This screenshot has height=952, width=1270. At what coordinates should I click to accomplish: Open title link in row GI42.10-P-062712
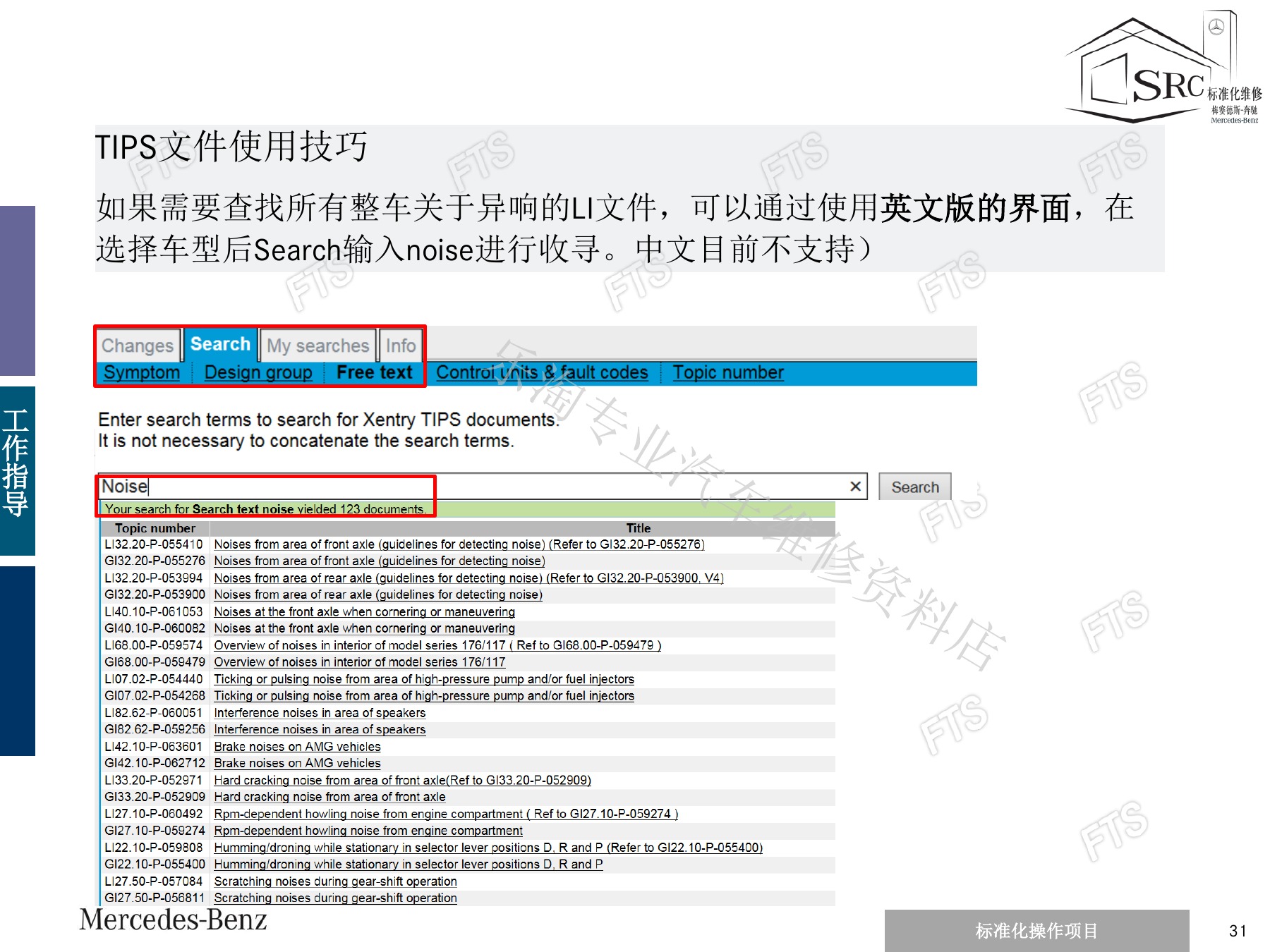pyautogui.click(x=297, y=763)
